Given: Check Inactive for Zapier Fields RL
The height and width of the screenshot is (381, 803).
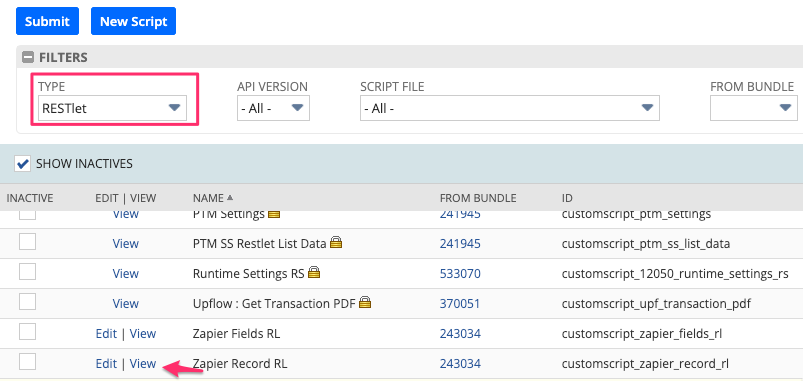Looking at the screenshot, I should (x=27, y=332).
